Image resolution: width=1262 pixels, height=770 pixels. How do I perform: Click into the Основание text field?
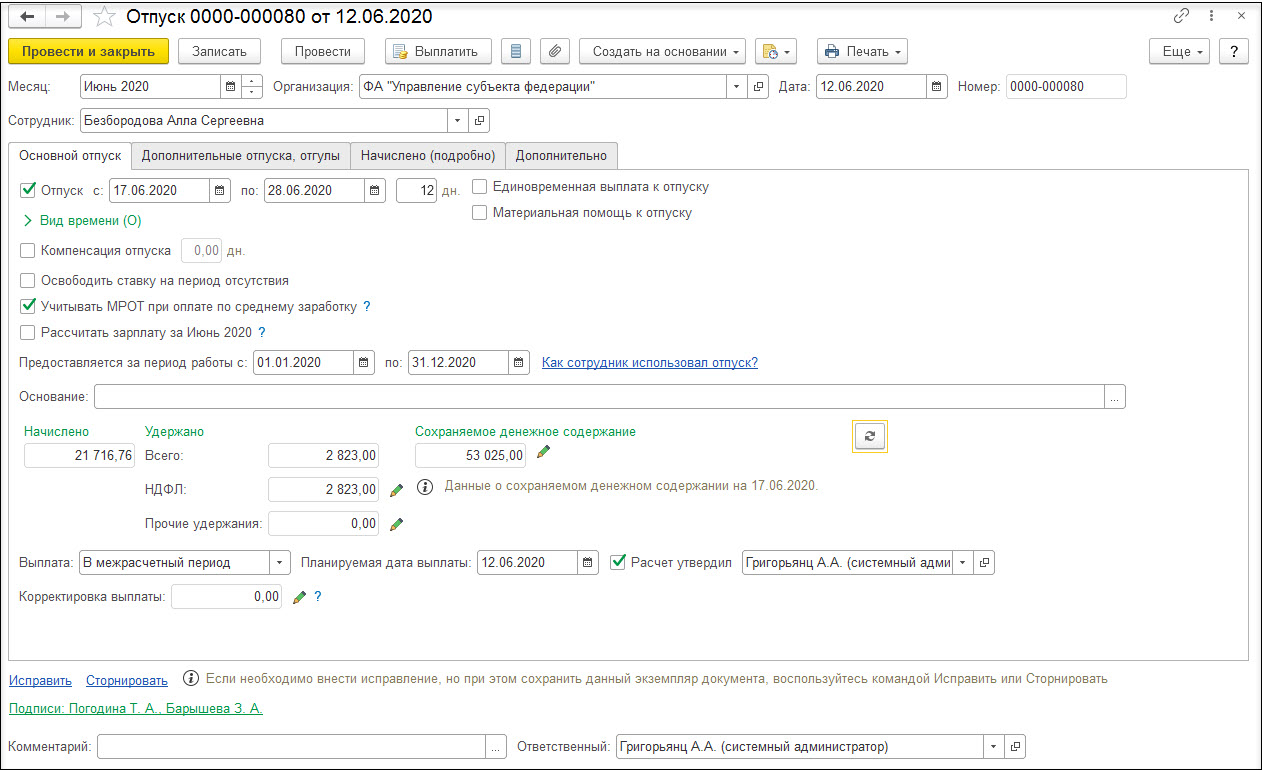point(599,397)
